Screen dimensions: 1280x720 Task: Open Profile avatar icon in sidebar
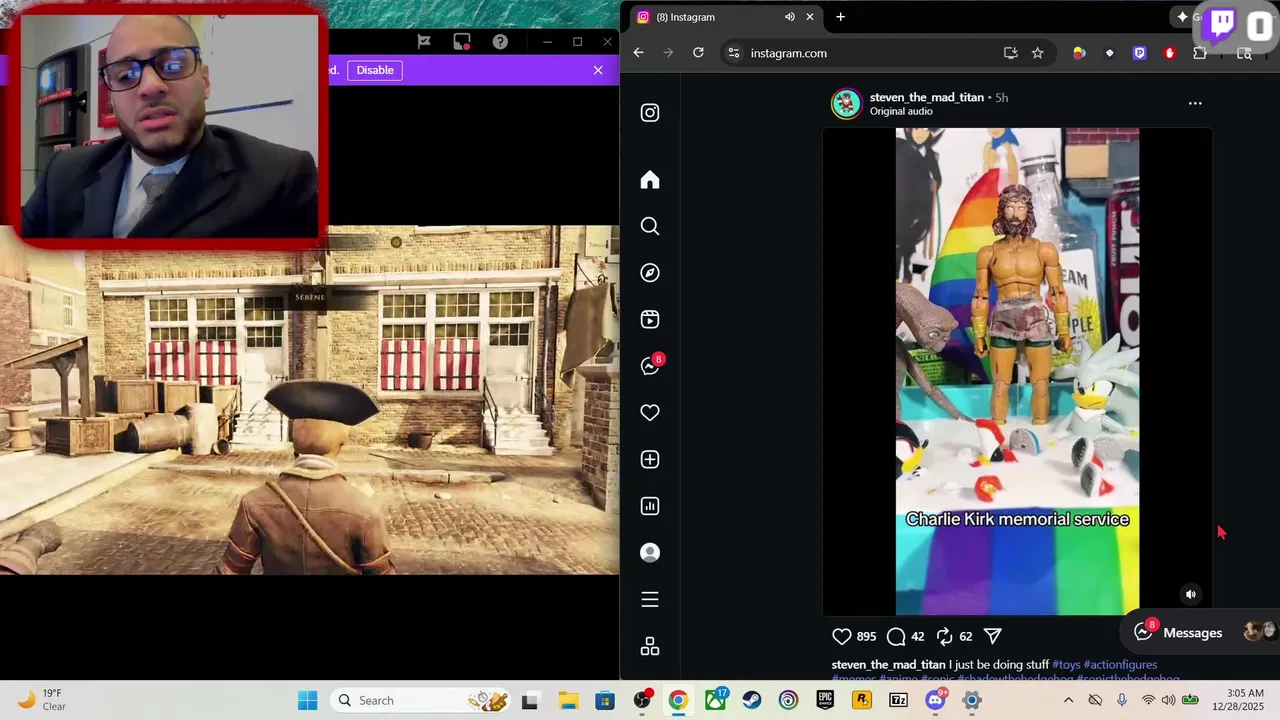[650, 552]
